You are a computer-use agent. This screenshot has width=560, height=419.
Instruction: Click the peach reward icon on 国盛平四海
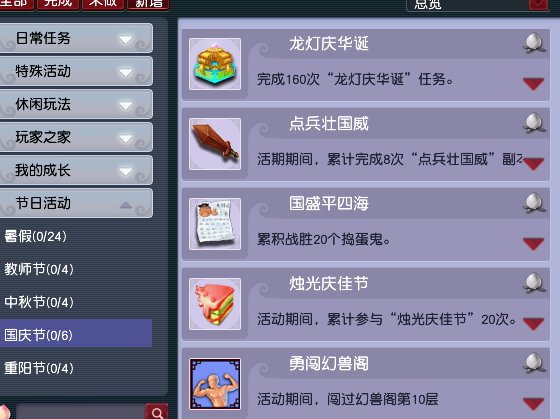click(534, 203)
